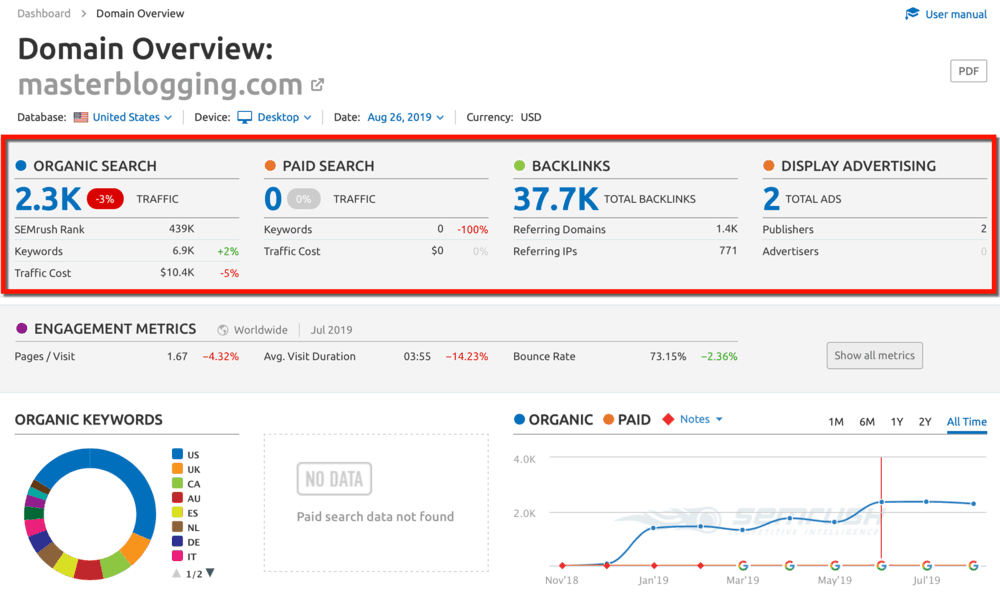1000x612 pixels.
Task: Open the Aug 26, 2019 date dropdown
Action: [x=405, y=117]
